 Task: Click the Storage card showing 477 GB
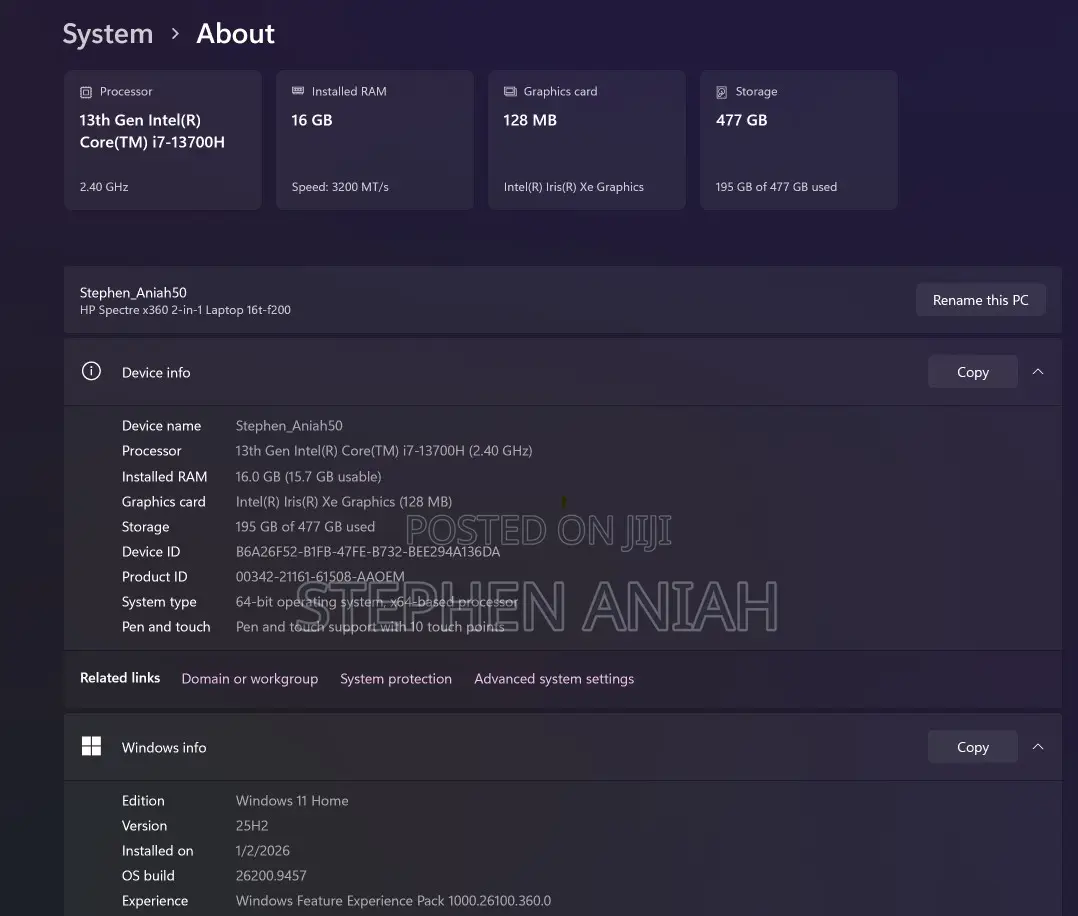coord(799,140)
